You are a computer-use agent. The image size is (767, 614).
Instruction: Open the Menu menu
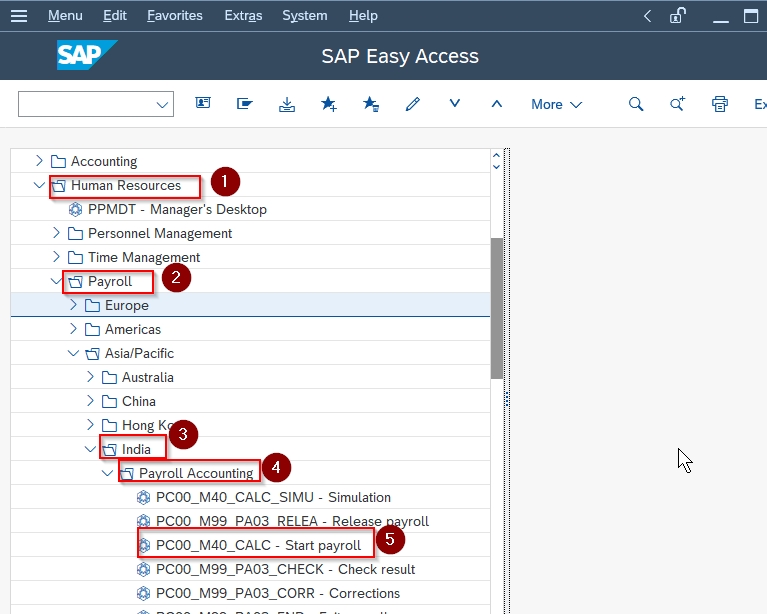tap(65, 16)
